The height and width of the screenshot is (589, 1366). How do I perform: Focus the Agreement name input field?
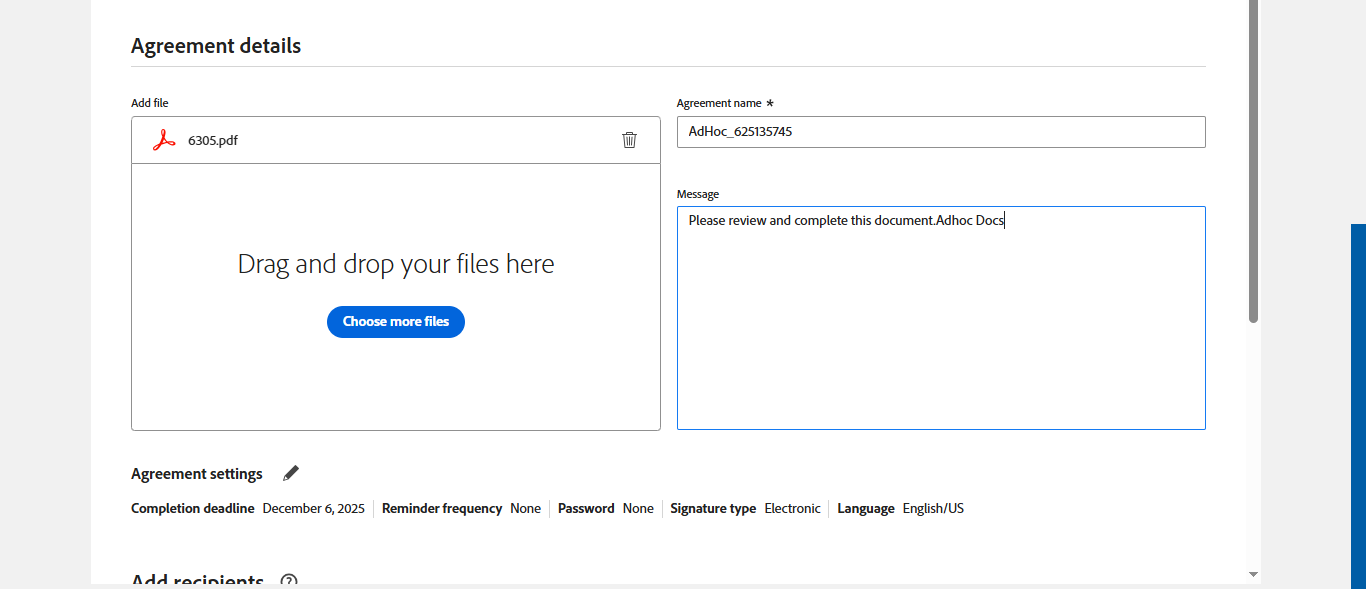coord(940,132)
